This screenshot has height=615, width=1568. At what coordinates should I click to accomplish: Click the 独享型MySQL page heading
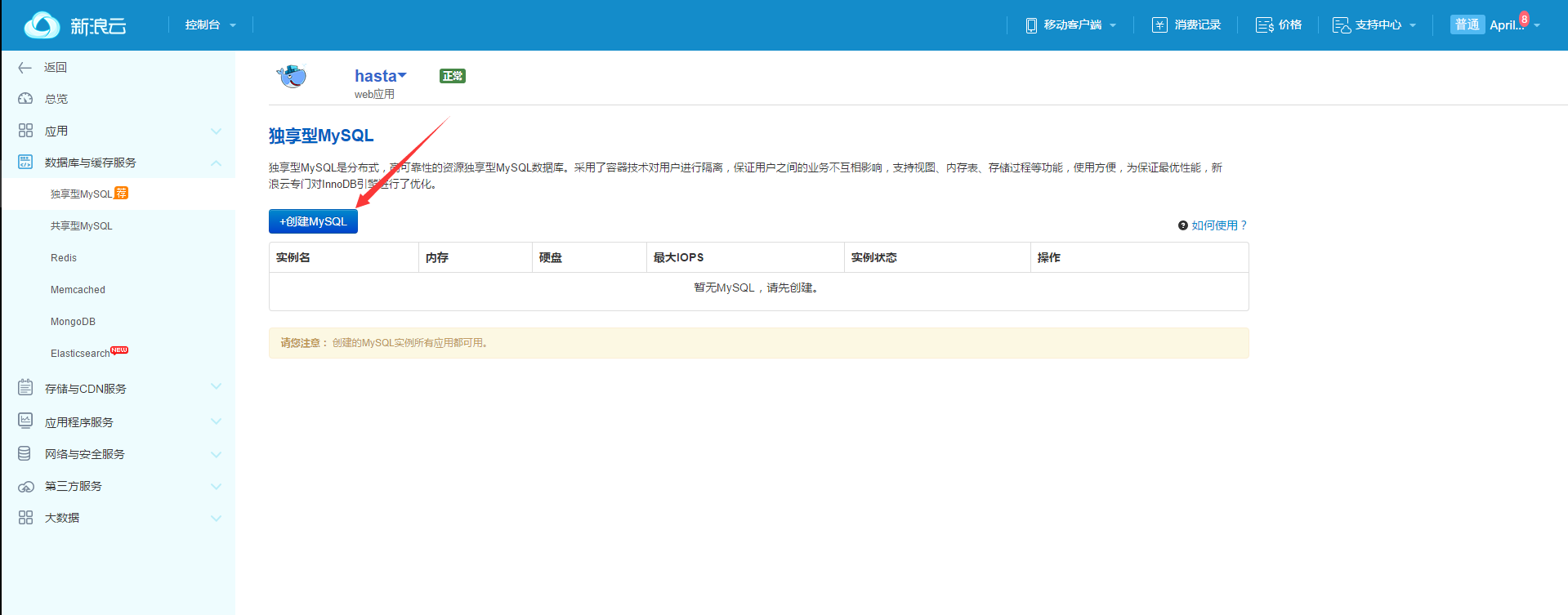tap(321, 136)
